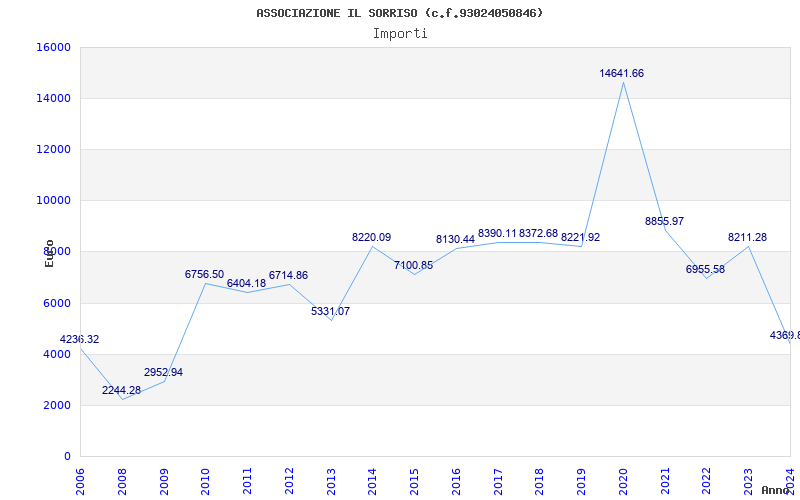Select the 6756.50 data label
Screen dimensions: 800x500
[205, 274]
